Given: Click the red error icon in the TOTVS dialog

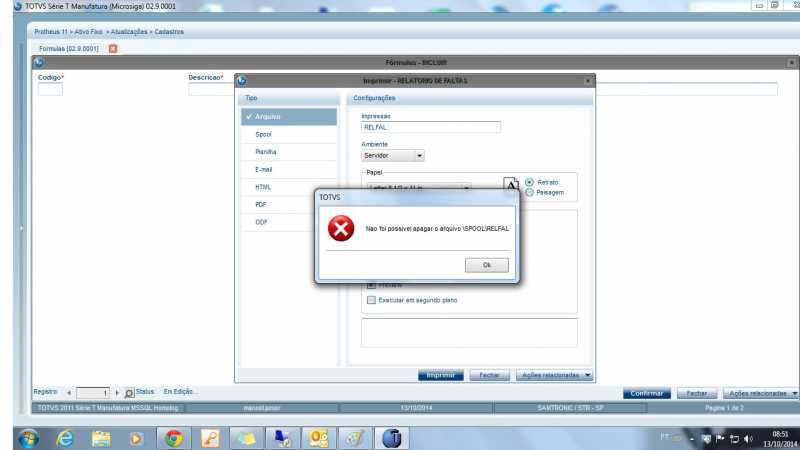Looking at the screenshot, I should pyautogui.click(x=341, y=228).
